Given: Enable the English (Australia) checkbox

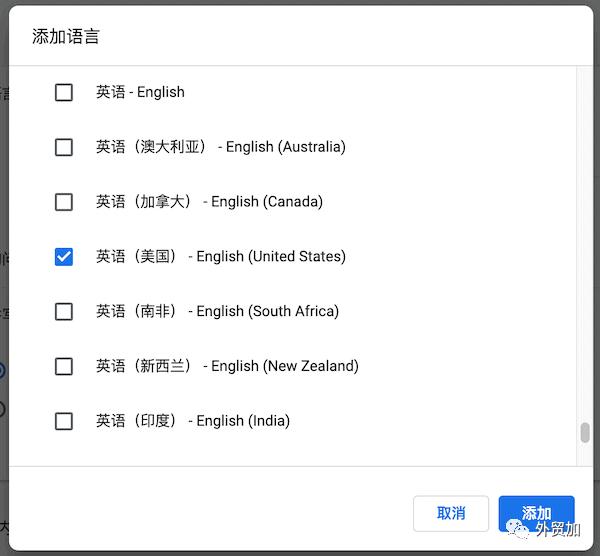Looking at the screenshot, I should [64, 147].
